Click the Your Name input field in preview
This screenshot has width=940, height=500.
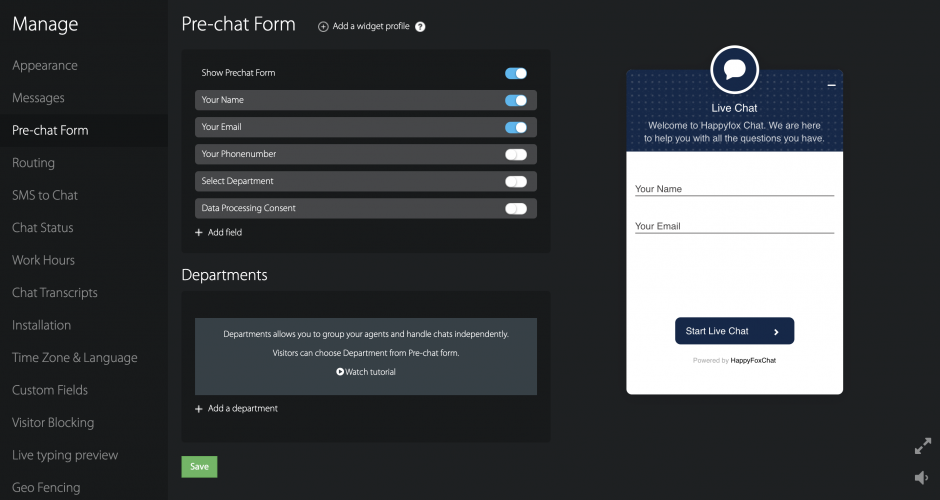[x=734, y=188]
